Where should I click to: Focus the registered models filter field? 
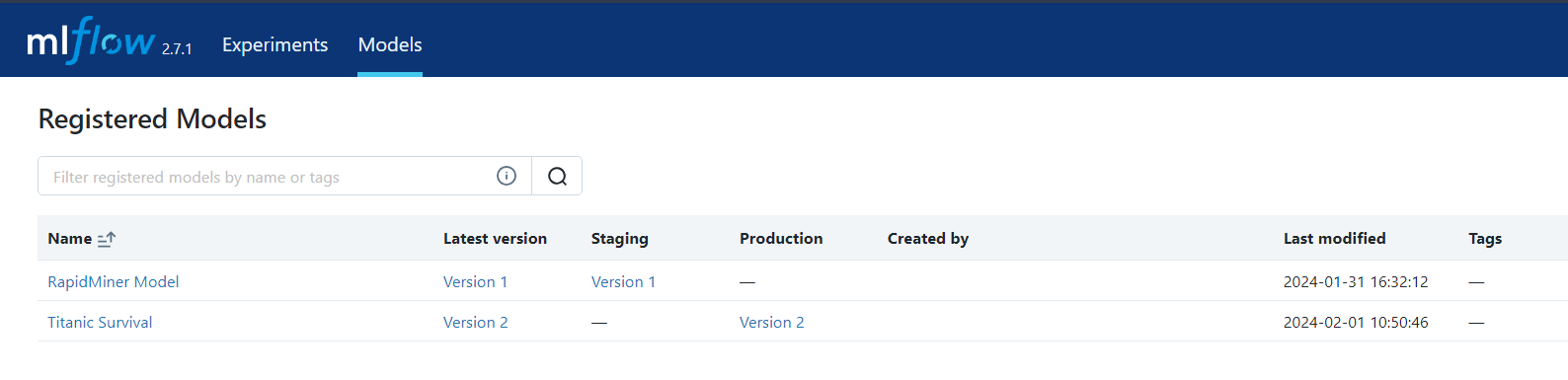(x=284, y=176)
